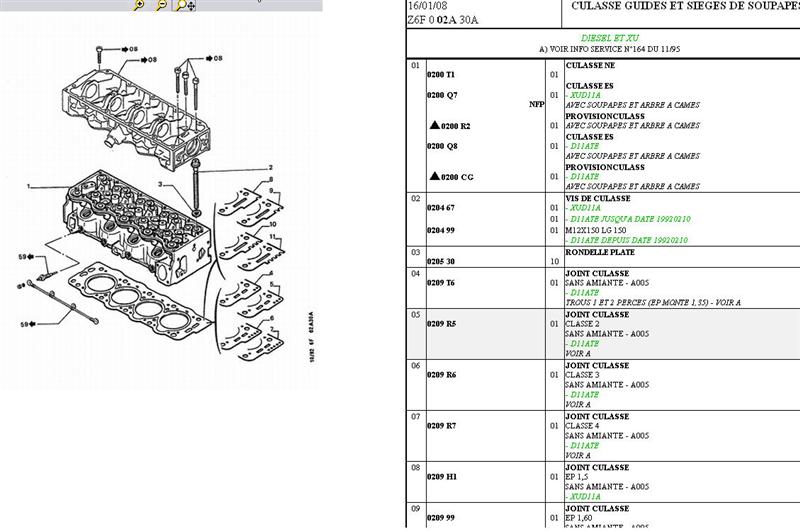The width and height of the screenshot is (800, 531).
Task: Click the EP 1,60 thickness text
Action: [x=579, y=517]
